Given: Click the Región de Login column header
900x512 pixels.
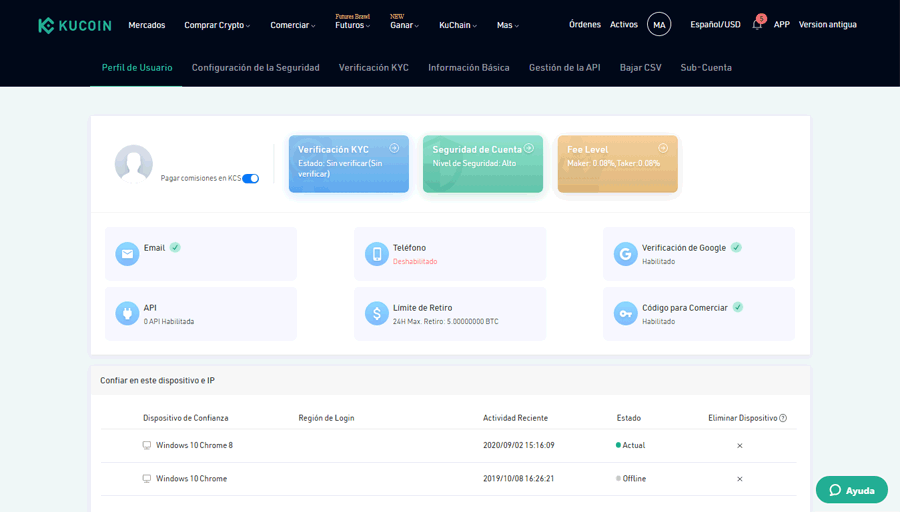Looking at the screenshot, I should [x=326, y=418].
